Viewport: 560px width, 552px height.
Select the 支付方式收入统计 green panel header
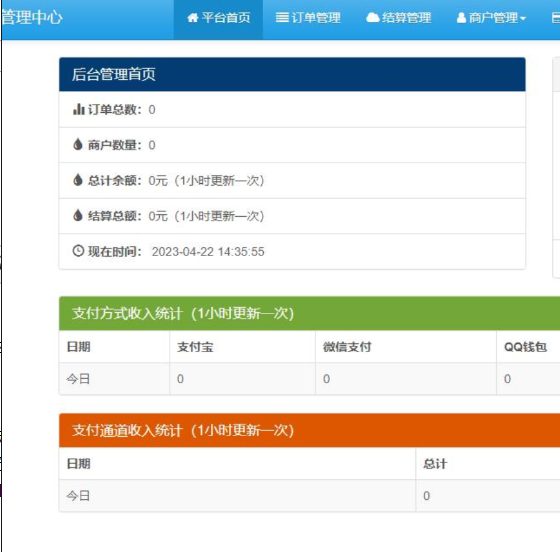click(309, 313)
